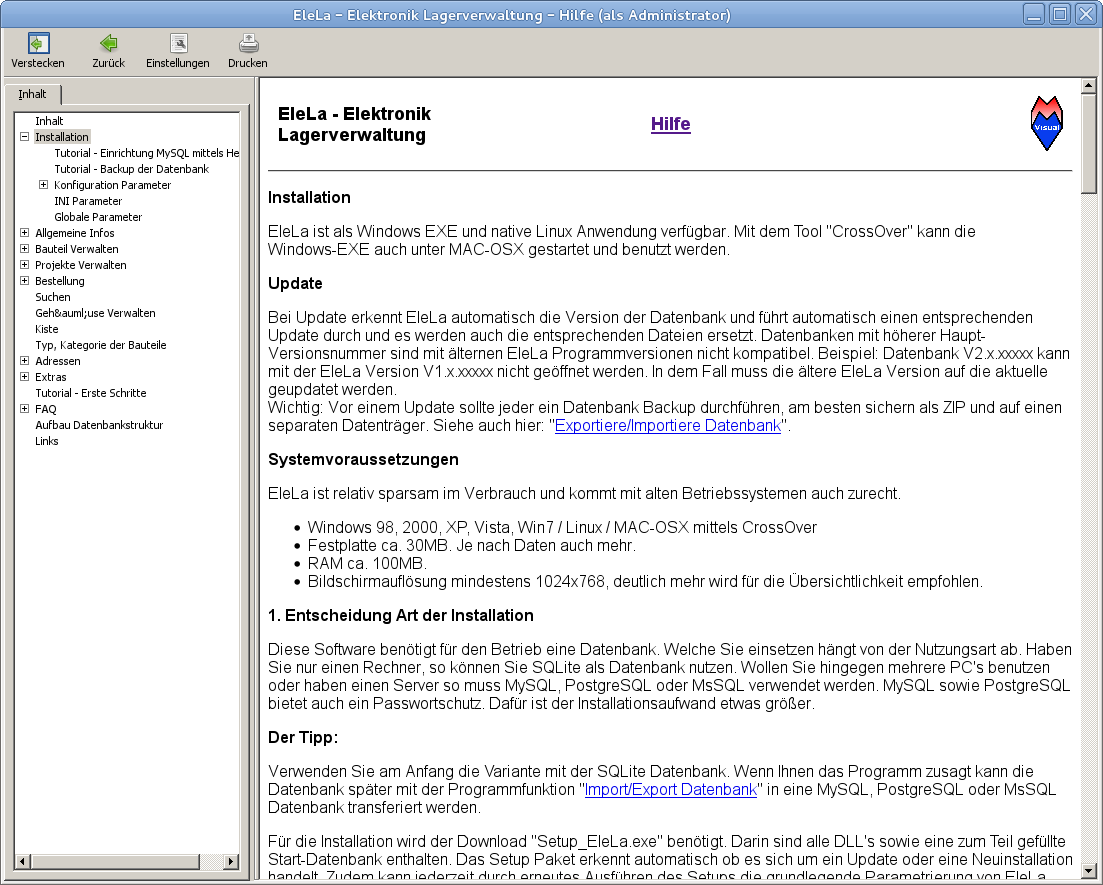Click the content pane scroll-down arrow

click(x=1089, y=870)
